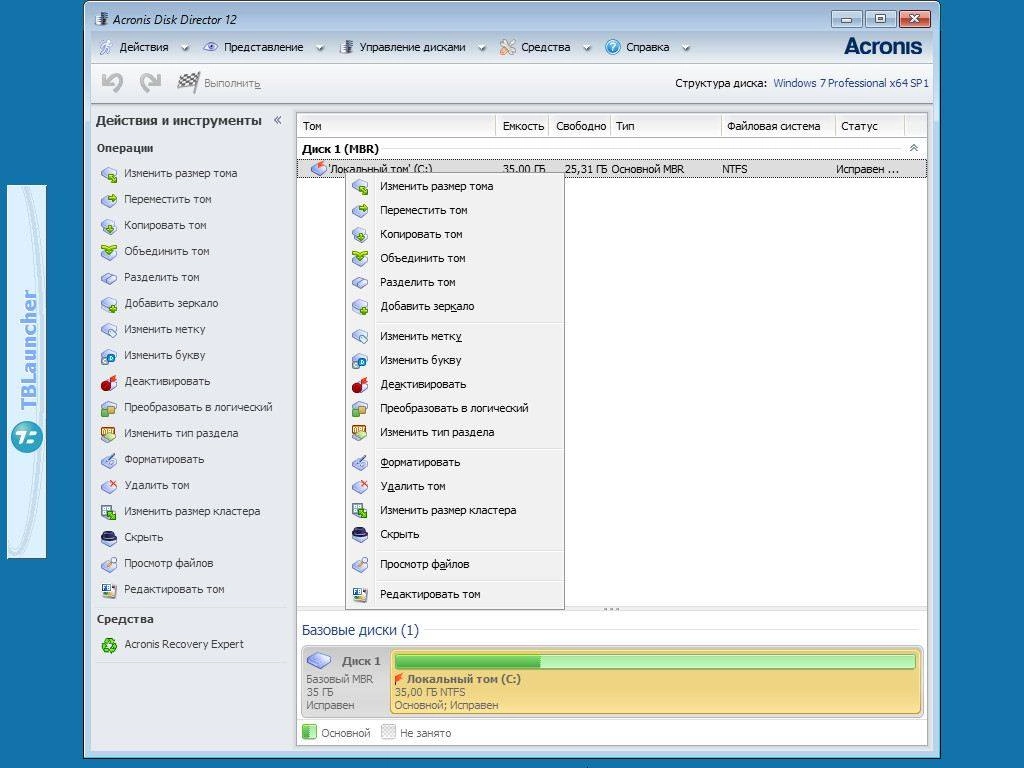Screen dimensions: 1024x768
Task: Click the sidebar hat icon for Скрыть
Action: click(x=108, y=537)
